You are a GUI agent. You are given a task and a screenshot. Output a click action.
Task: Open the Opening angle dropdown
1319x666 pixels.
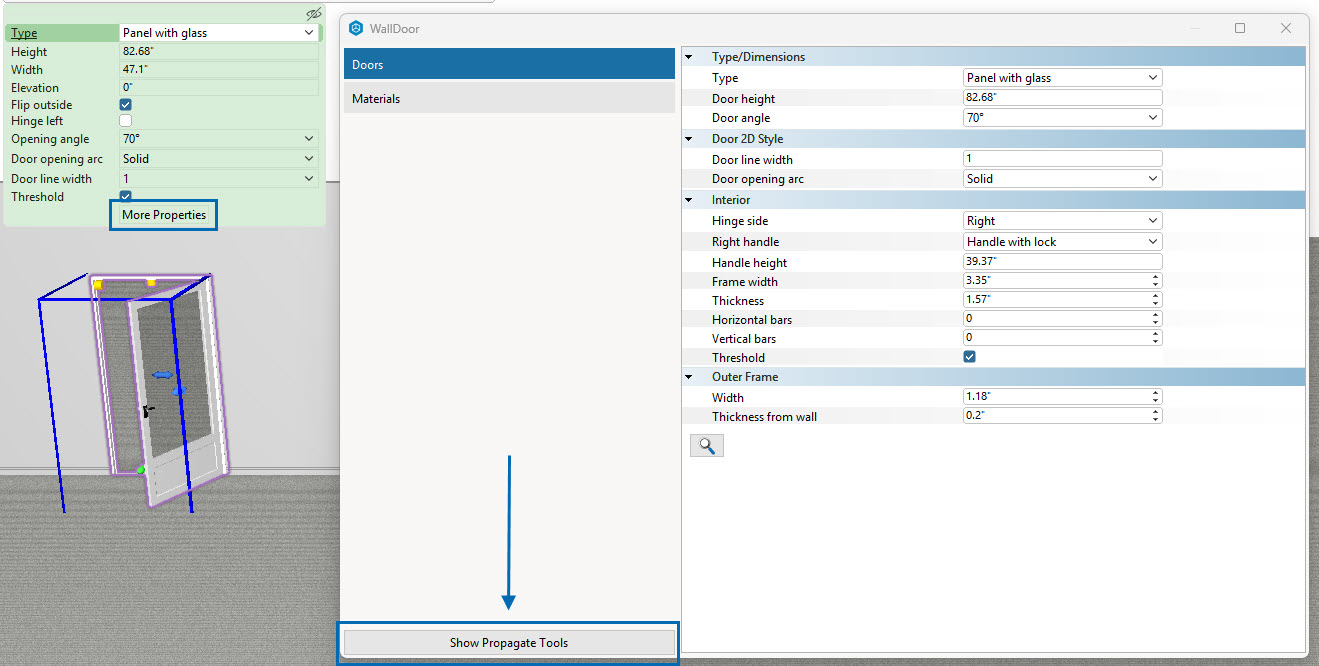(219, 139)
